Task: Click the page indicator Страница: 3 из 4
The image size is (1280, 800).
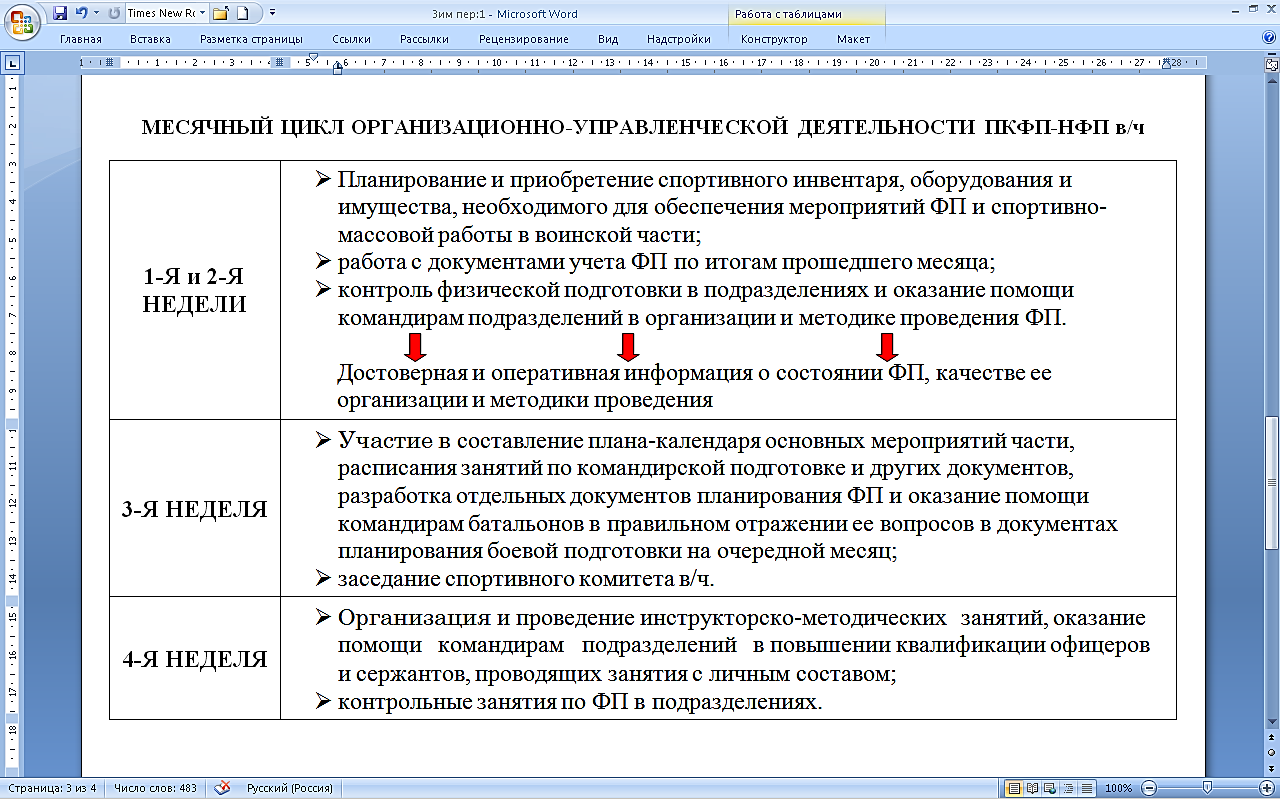Action: coord(50,788)
